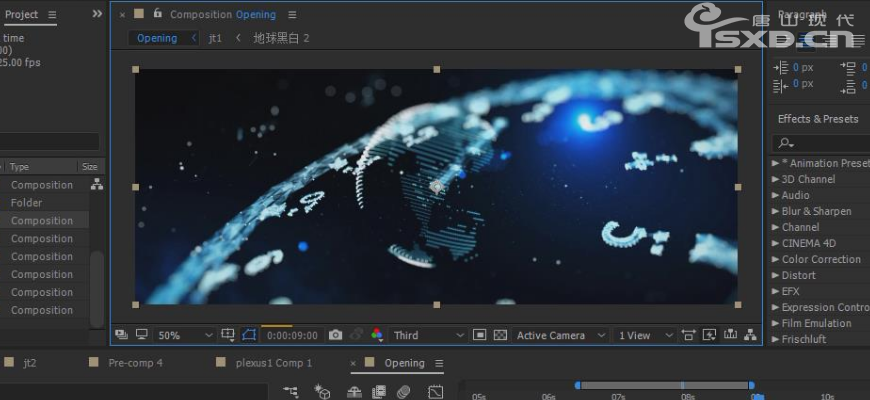Click Opening timeline tab color label
The image size is (870, 400).
370,362
